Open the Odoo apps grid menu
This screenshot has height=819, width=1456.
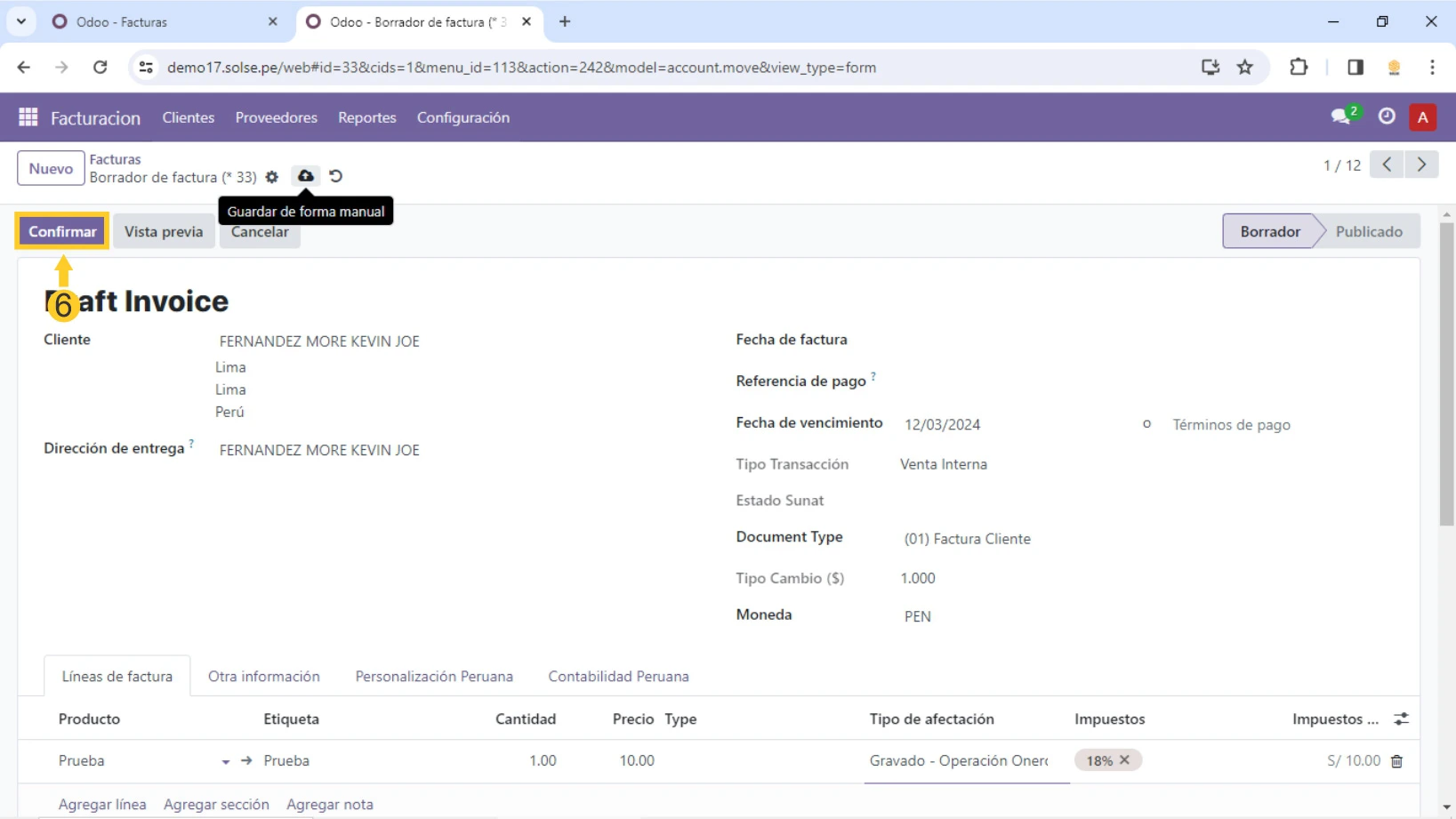point(28,117)
